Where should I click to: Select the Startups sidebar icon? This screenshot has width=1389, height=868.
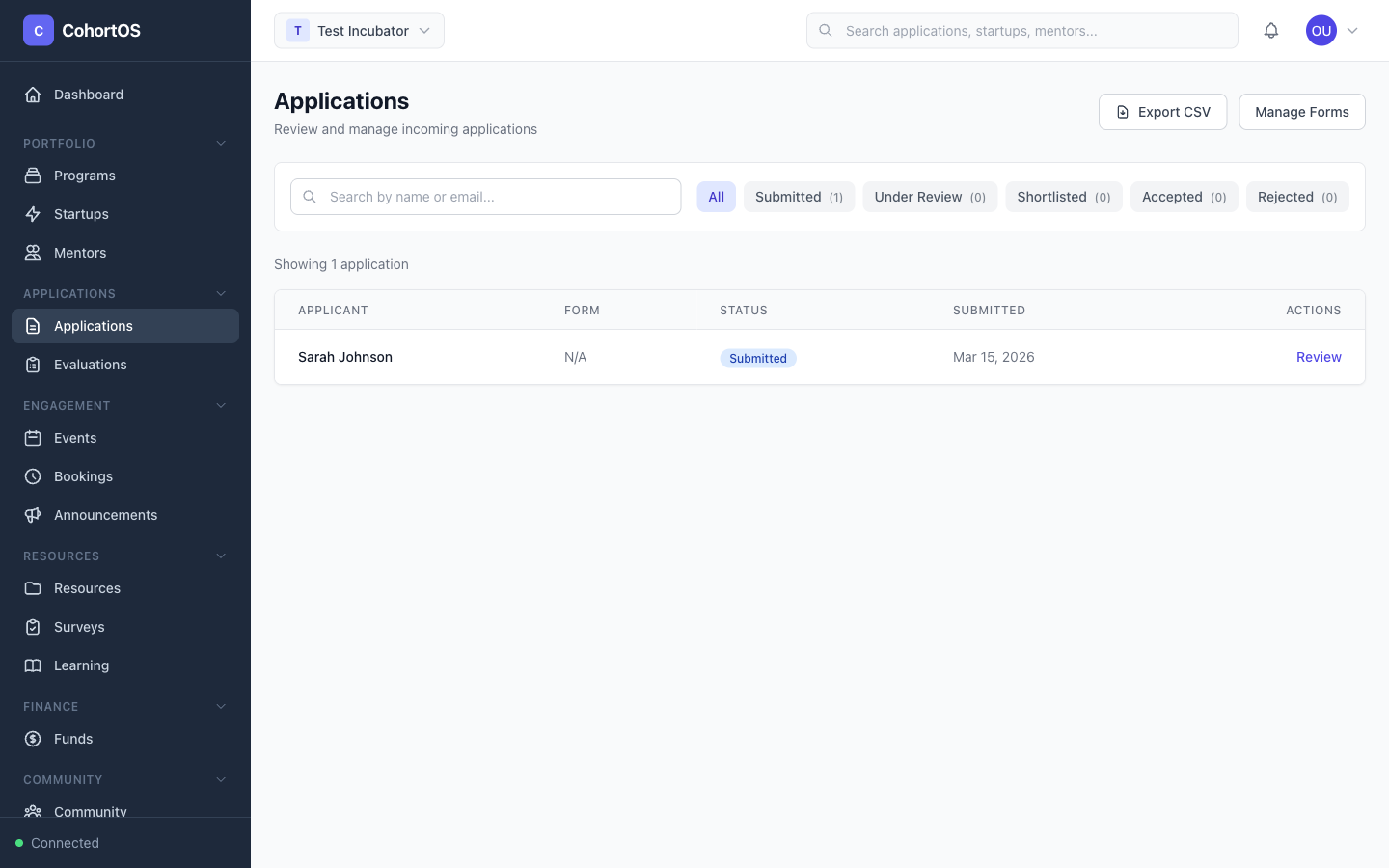point(33,213)
